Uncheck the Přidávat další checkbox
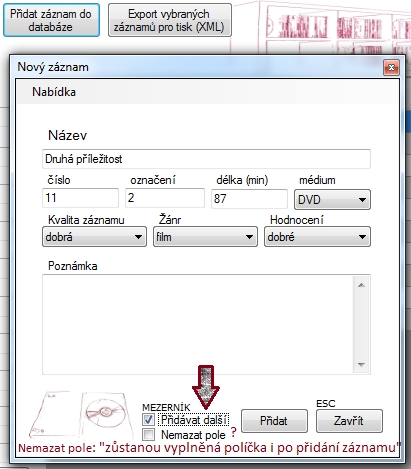Image resolution: width=411 pixels, height=469 pixels. point(148,420)
